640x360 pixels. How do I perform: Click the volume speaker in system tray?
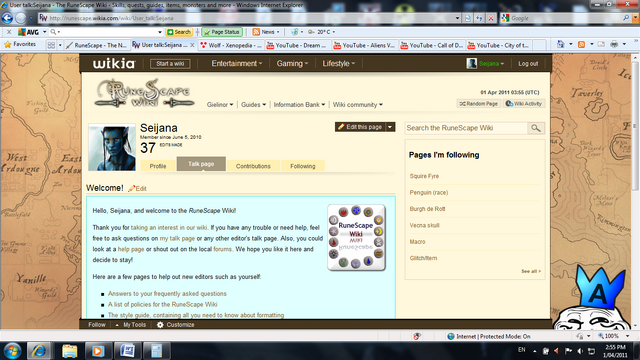[580, 351]
